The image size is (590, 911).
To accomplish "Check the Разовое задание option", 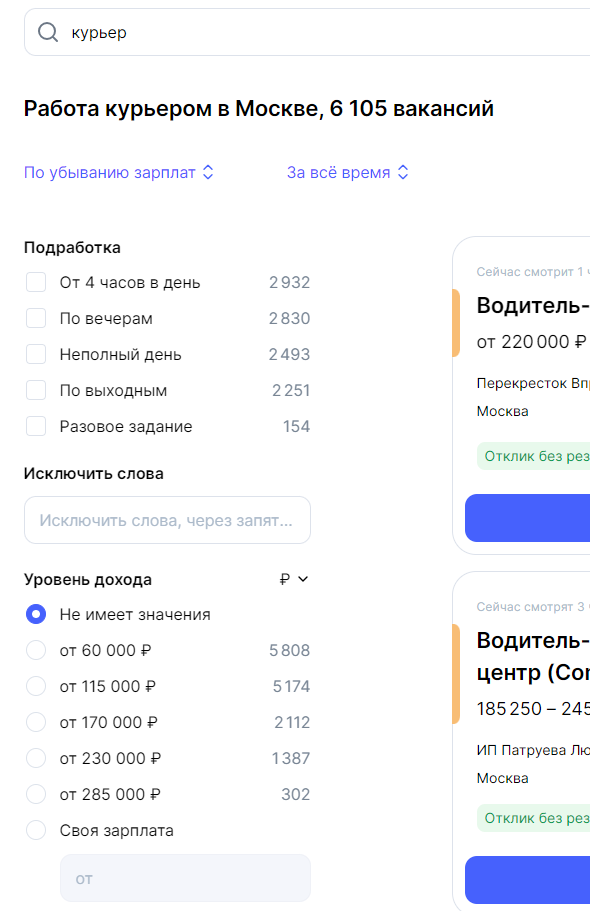I will tap(36, 426).
